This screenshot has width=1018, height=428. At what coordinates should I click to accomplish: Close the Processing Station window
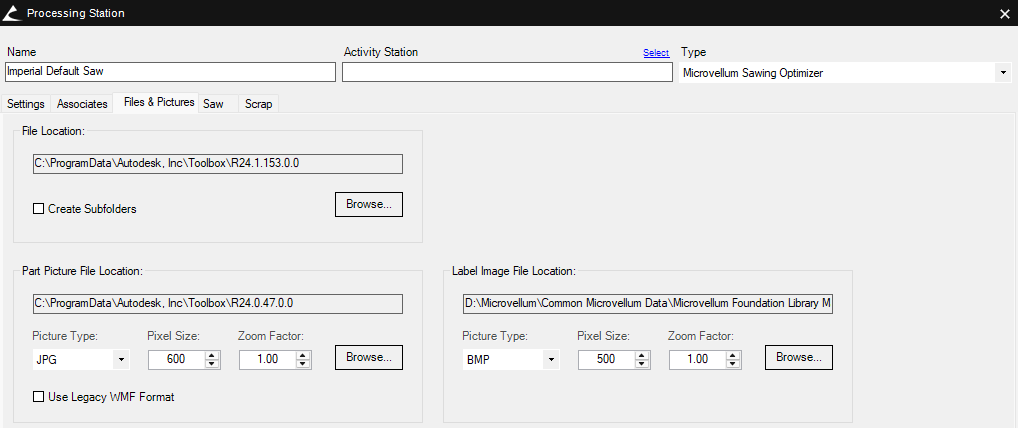click(1004, 13)
